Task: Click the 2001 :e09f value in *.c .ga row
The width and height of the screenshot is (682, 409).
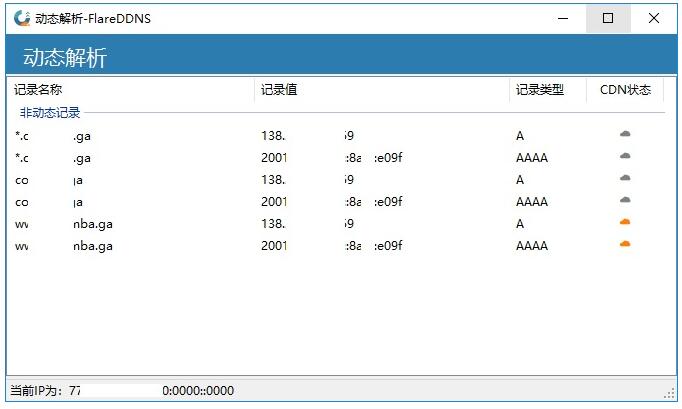Action: click(x=331, y=158)
